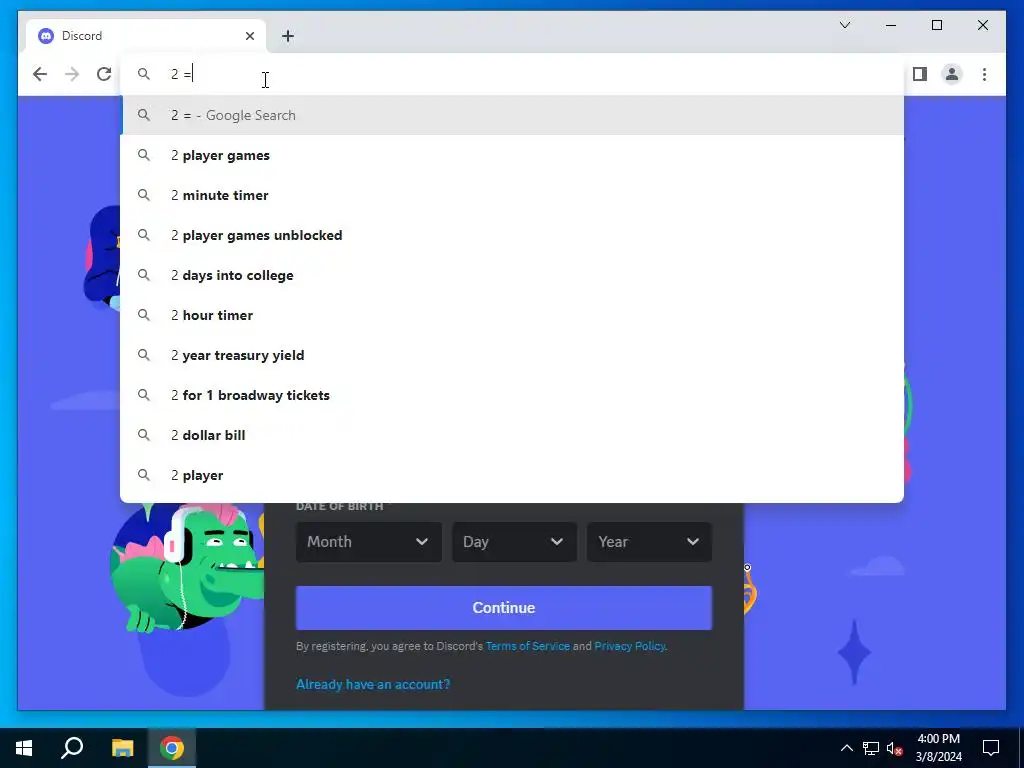Open a new tab with the plus button
The width and height of the screenshot is (1024, 768).
(288, 36)
